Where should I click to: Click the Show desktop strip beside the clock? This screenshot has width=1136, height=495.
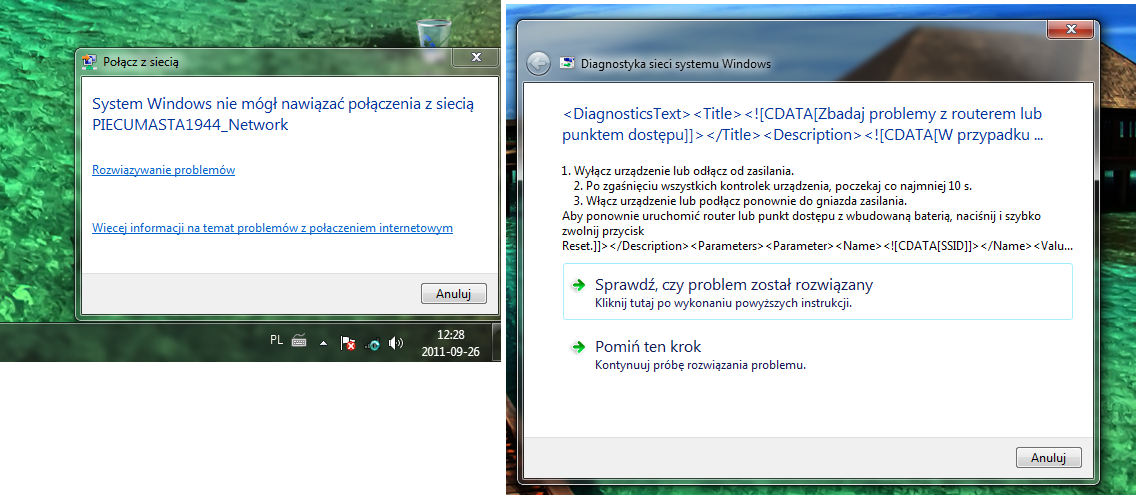click(x=496, y=343)
